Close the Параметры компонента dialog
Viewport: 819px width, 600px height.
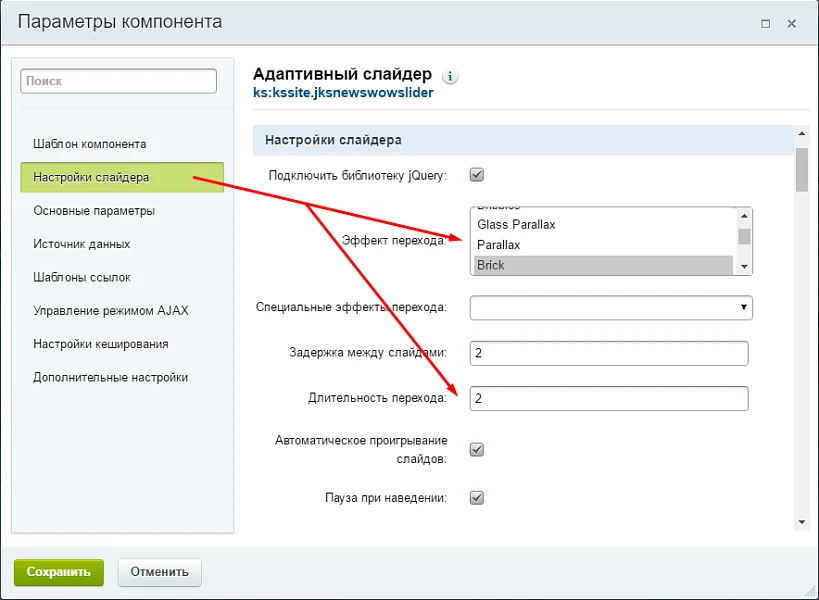pos(791,24)
